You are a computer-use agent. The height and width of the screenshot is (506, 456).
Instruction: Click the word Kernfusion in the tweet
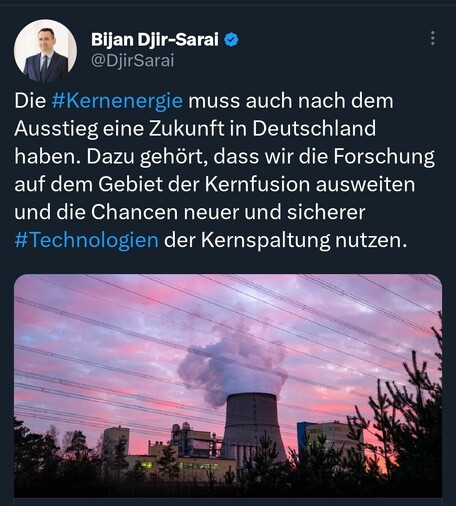[257, 184]
